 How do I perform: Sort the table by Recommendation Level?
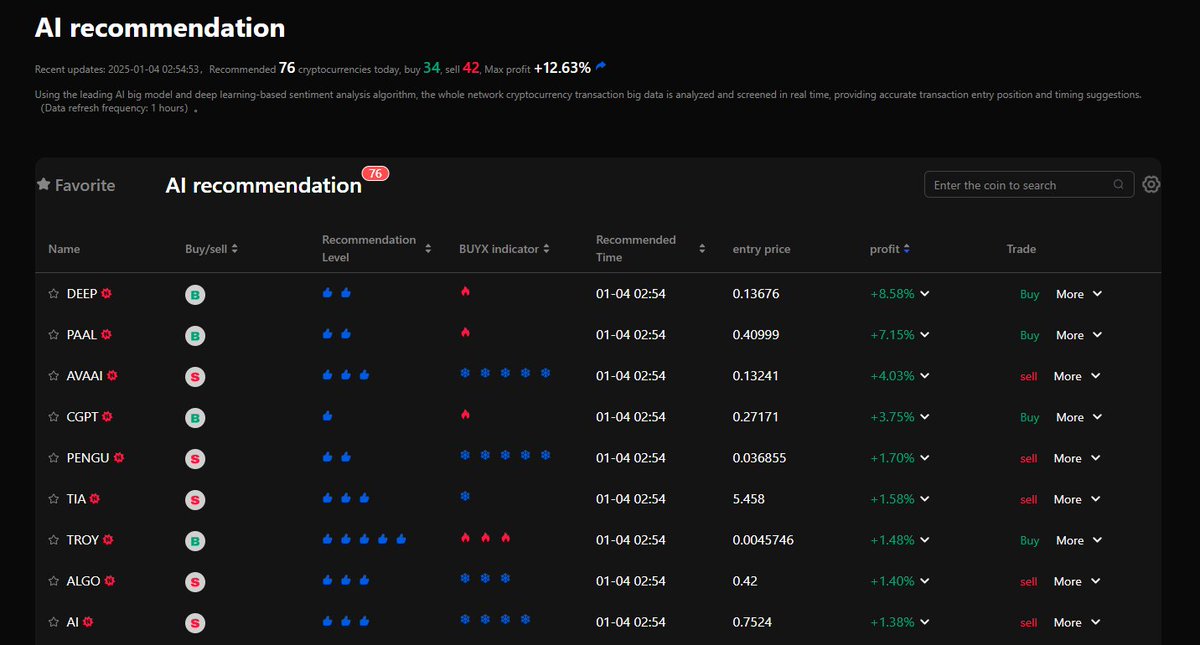pos(429,248)
